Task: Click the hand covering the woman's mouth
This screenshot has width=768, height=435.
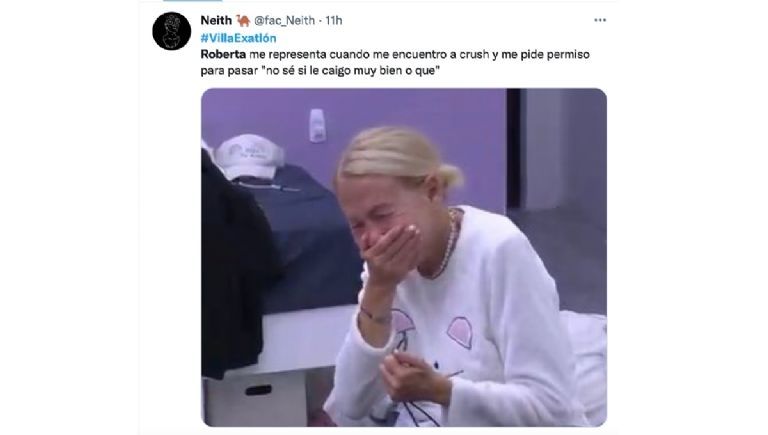Action: [390, 251]
